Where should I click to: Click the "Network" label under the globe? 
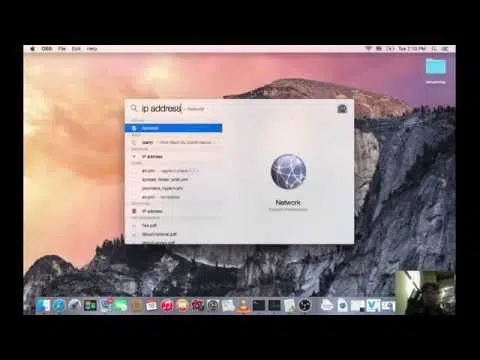288,202
